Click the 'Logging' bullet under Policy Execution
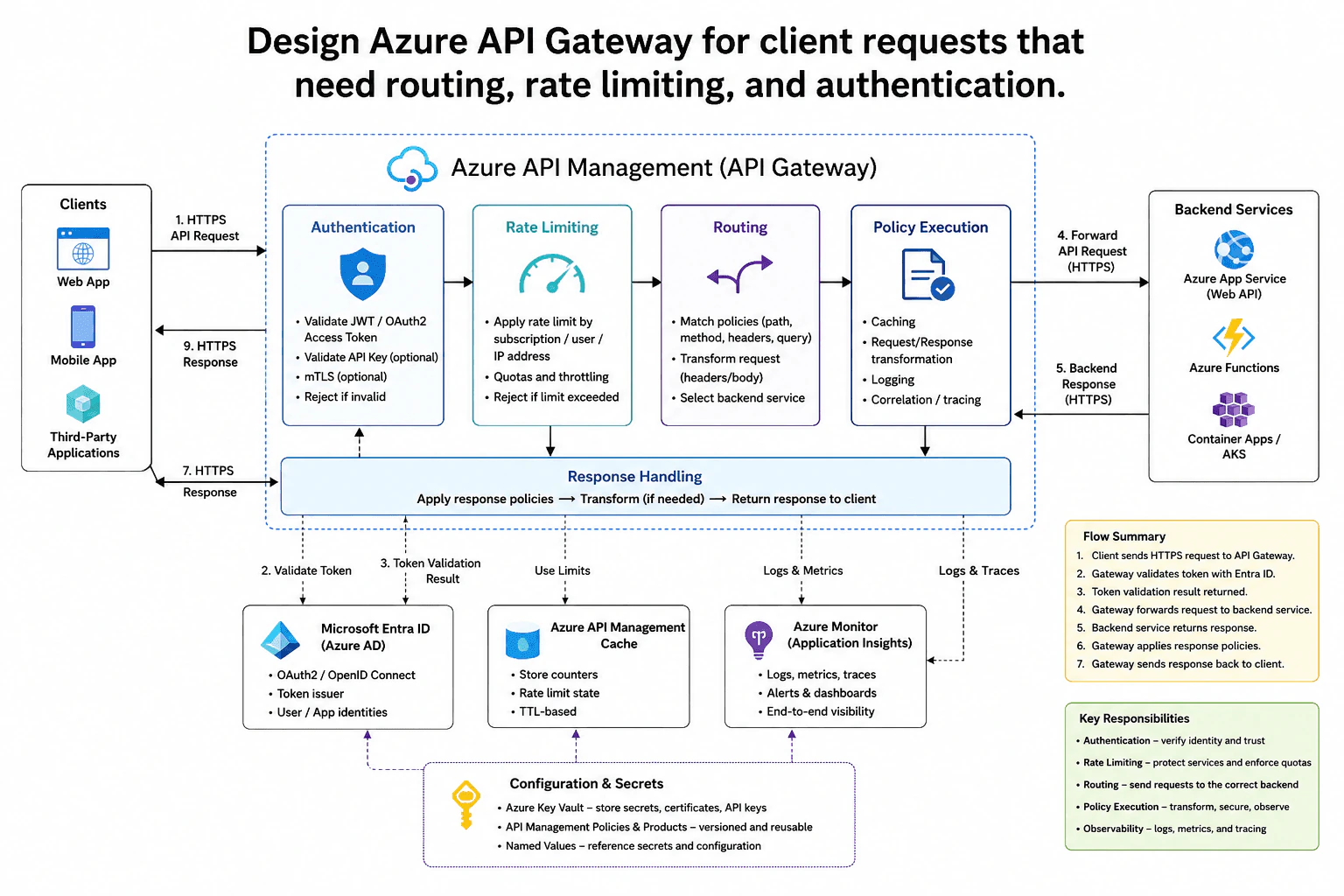 coord(889,380)
